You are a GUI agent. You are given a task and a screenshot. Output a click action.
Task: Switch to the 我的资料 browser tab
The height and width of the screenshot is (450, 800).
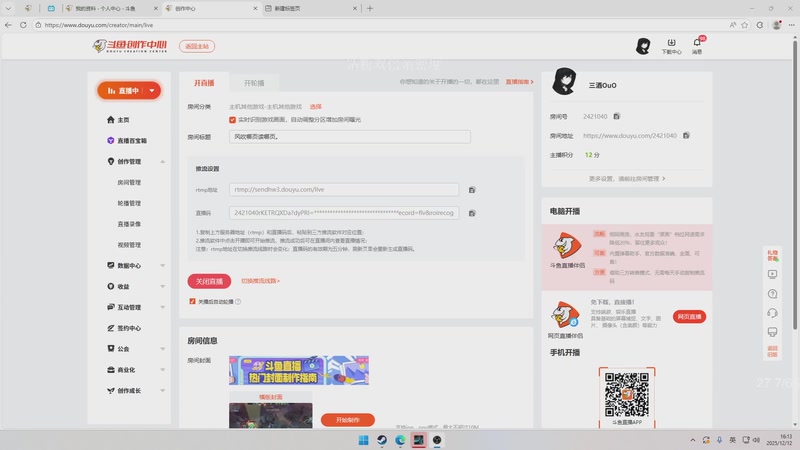coord(112,8)
